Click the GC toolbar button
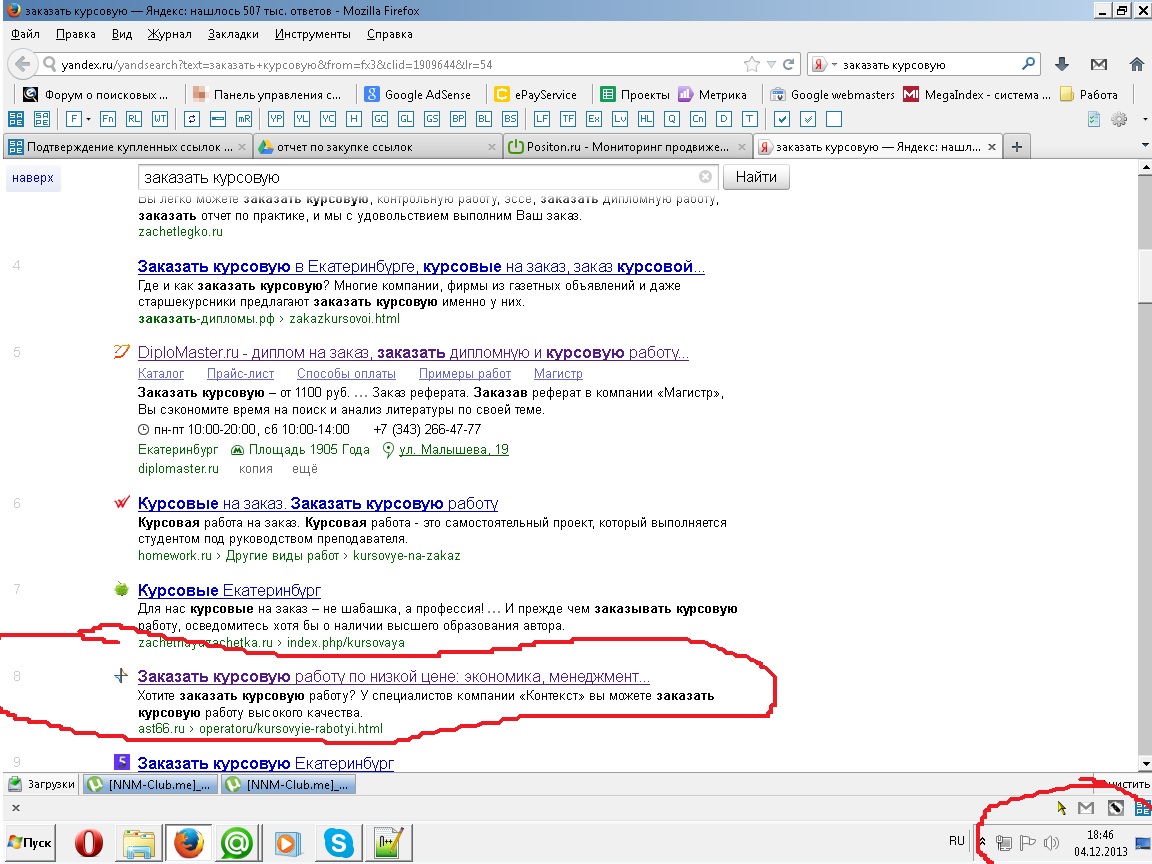This screenshot has width=1152, height=864. 380,119
